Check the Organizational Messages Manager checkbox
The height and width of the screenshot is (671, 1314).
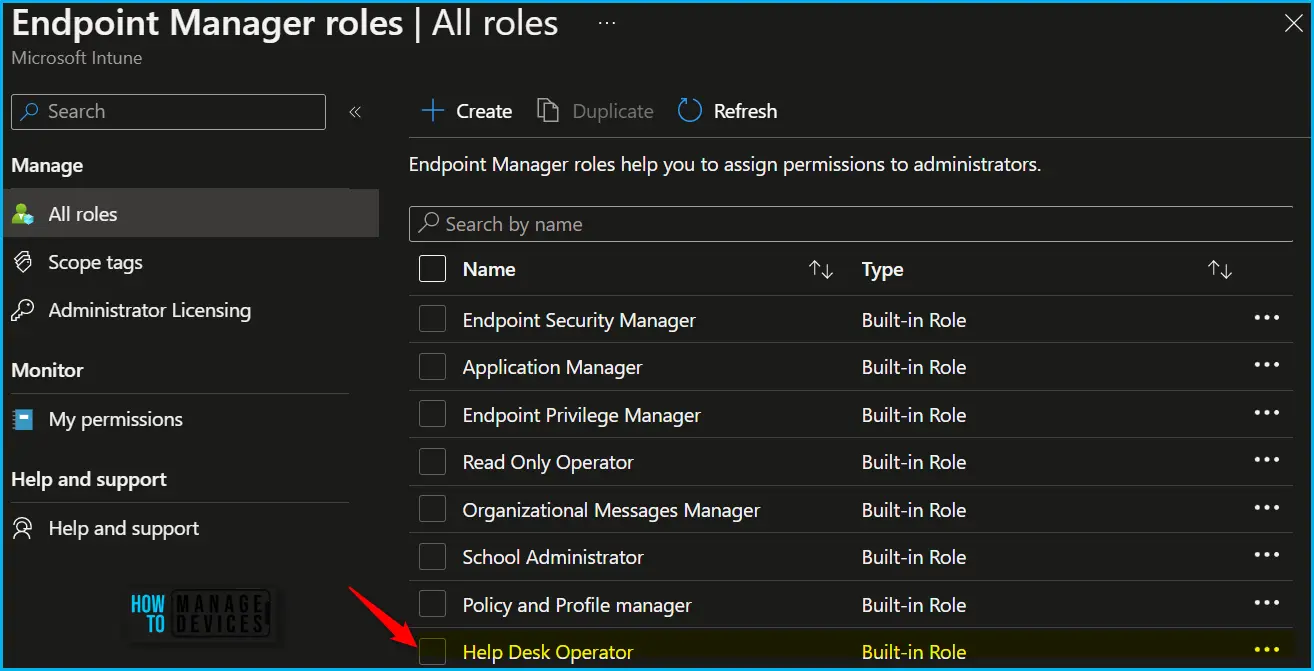432,509
